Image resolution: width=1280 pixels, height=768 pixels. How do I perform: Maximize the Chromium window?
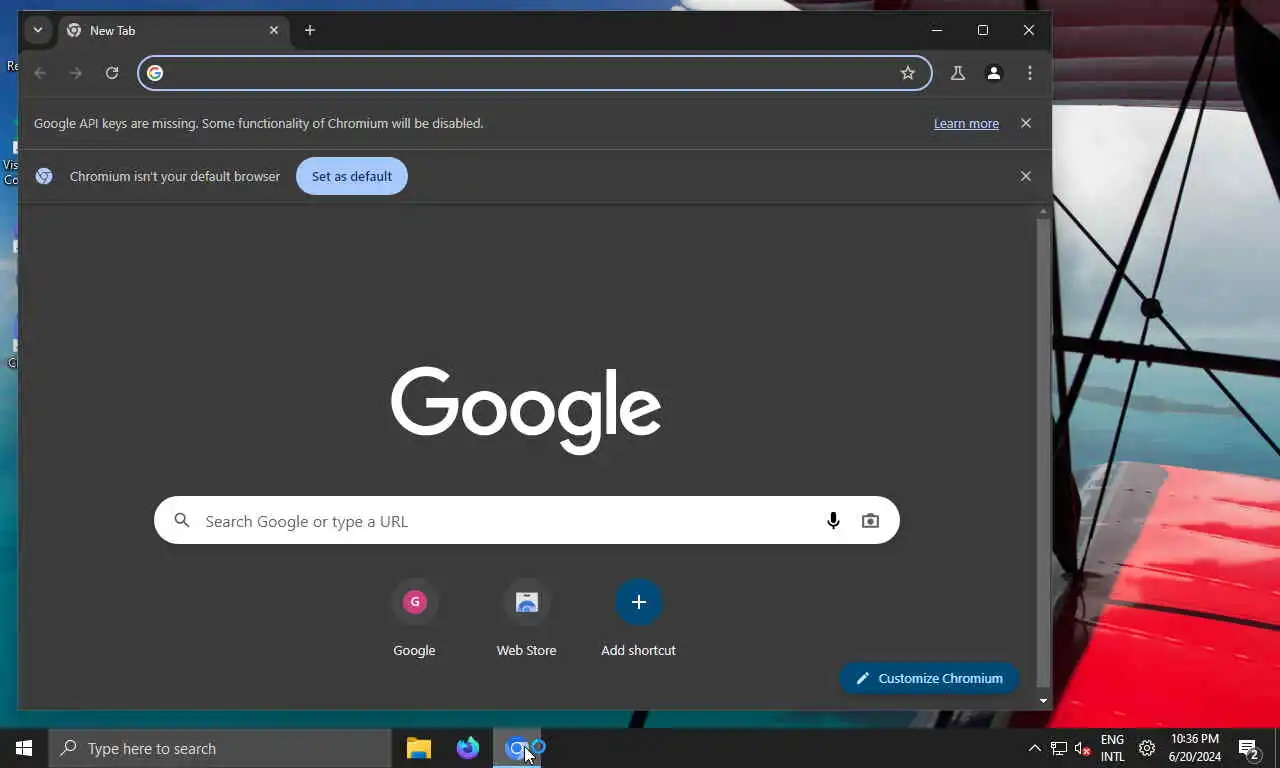[x=983, y=30]
